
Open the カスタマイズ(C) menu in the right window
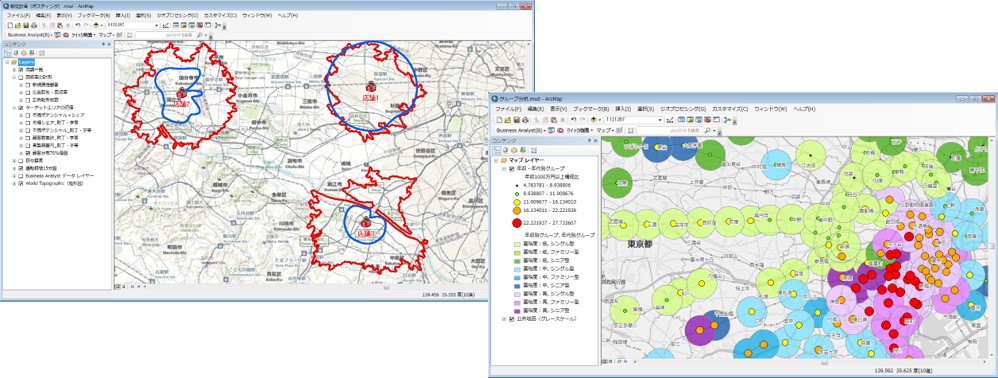[730, 109]
